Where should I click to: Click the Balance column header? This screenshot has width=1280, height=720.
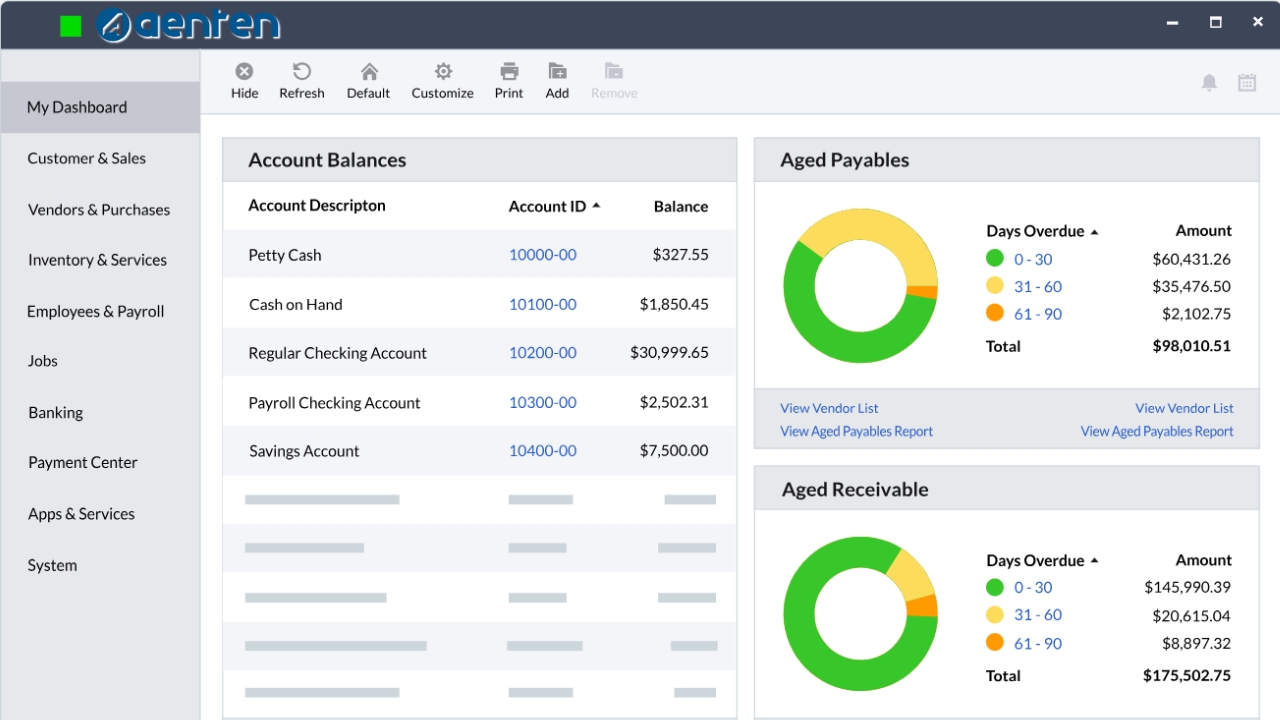click(681, 207)
